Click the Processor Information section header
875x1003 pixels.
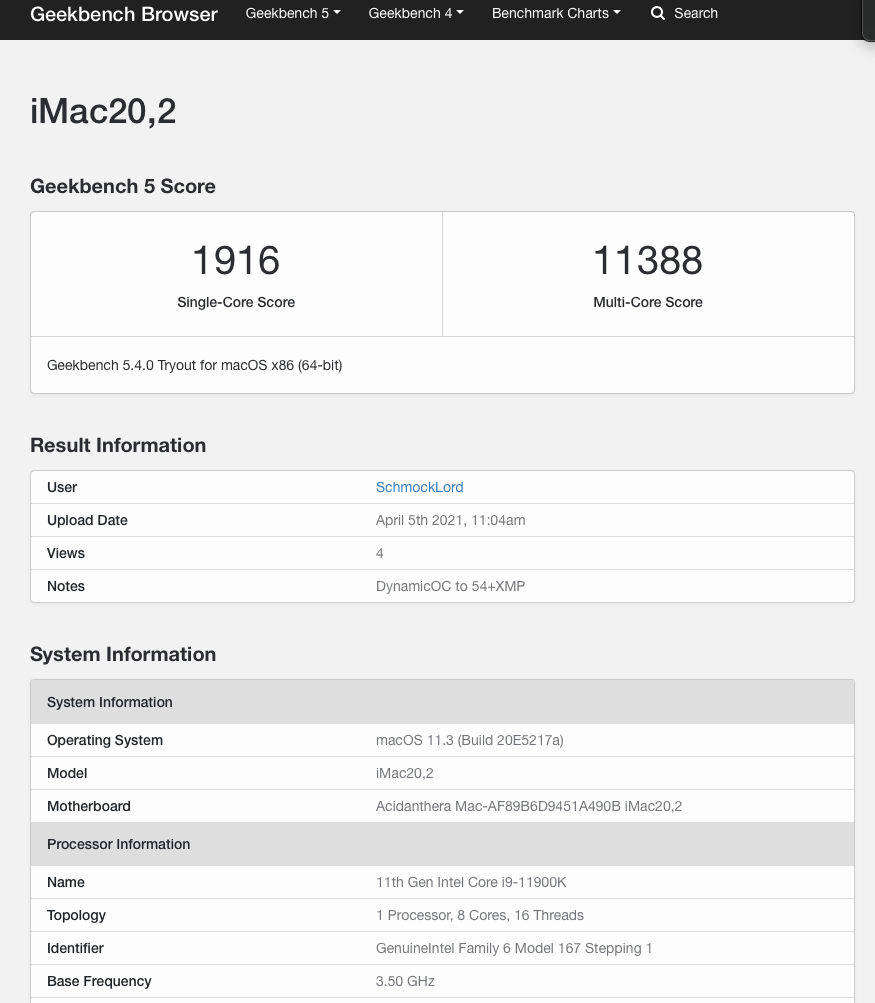443,844
